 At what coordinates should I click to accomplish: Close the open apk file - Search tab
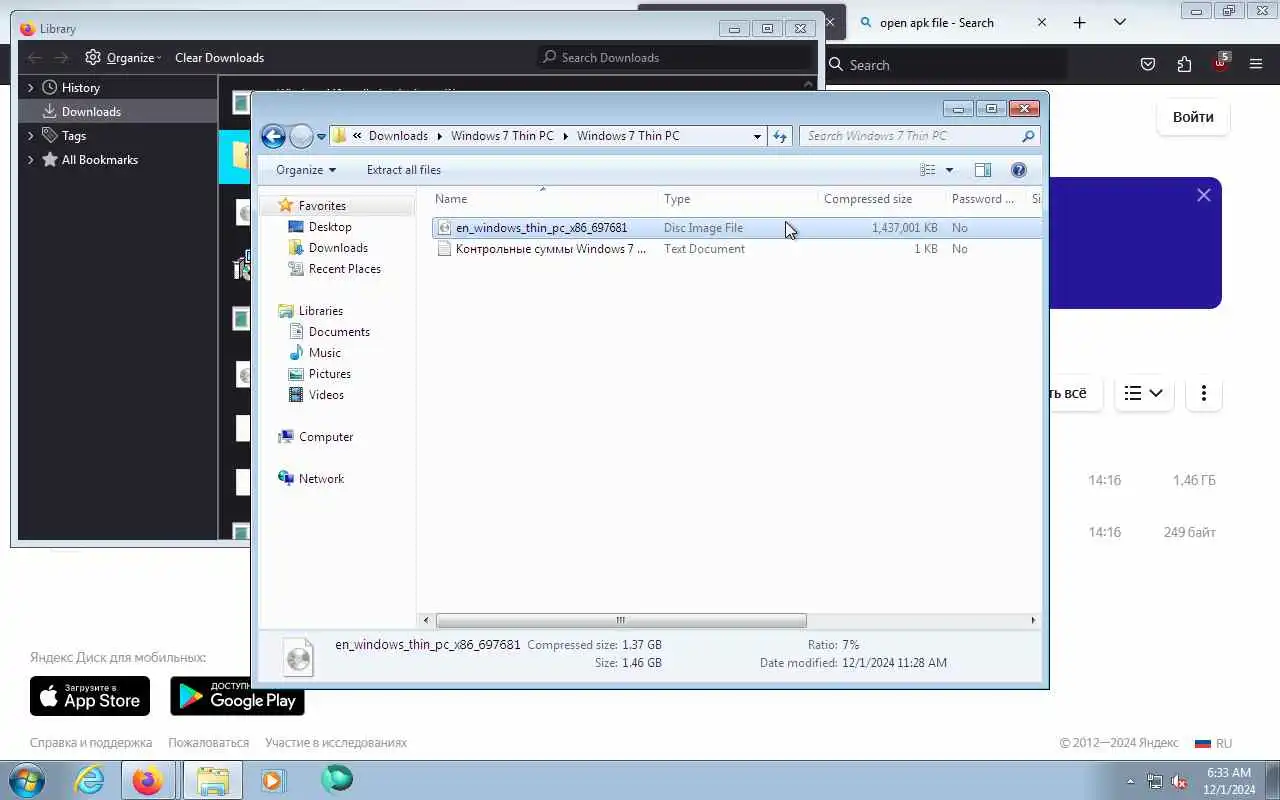(x=1042, y=22)
